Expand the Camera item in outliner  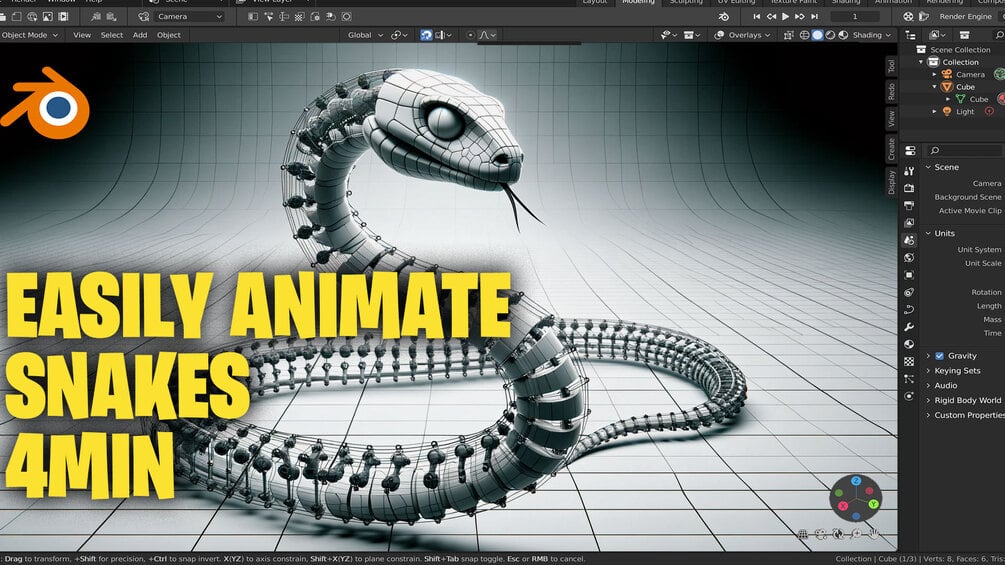(x=934, y=74)
